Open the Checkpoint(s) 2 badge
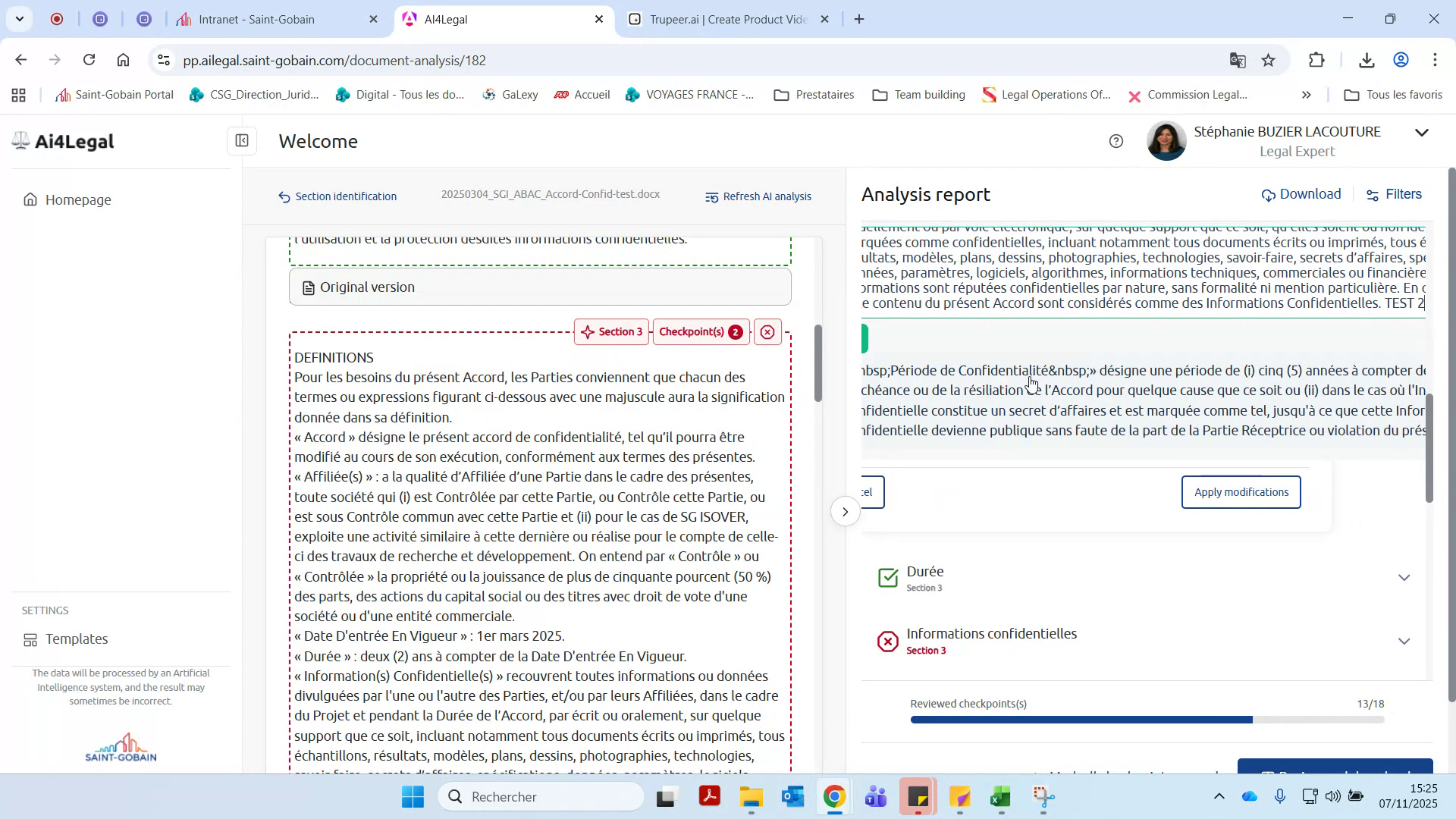This screenshot has height=819, width=1456. pos(699,331)
